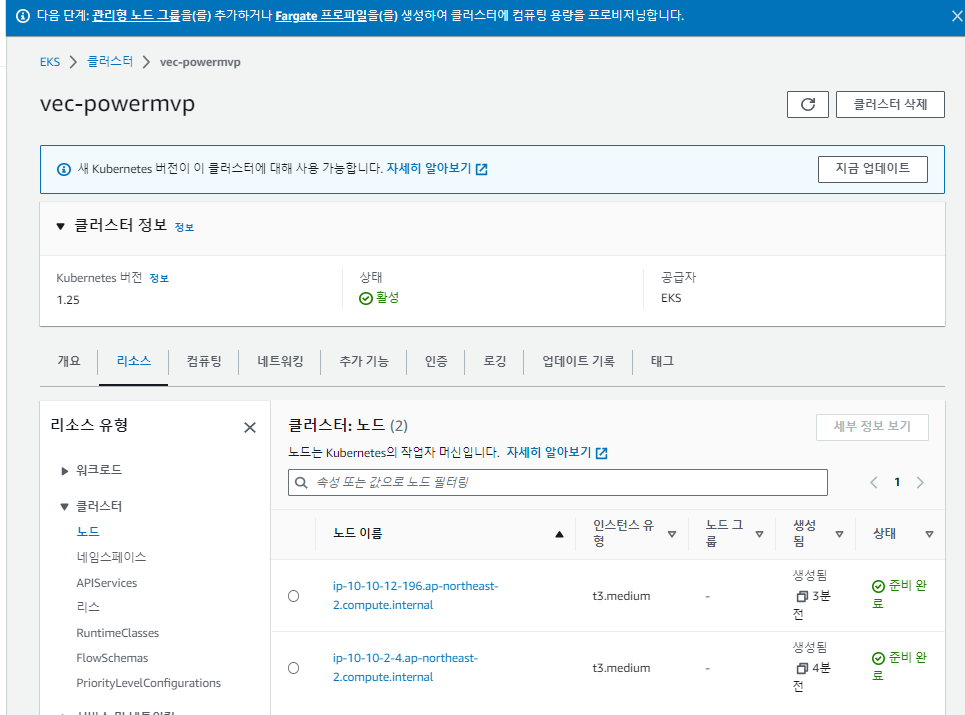Click the 세부 정보 보기 button
Screen dimensions: 965x715
pyautogui.click(x=872, y=427)
